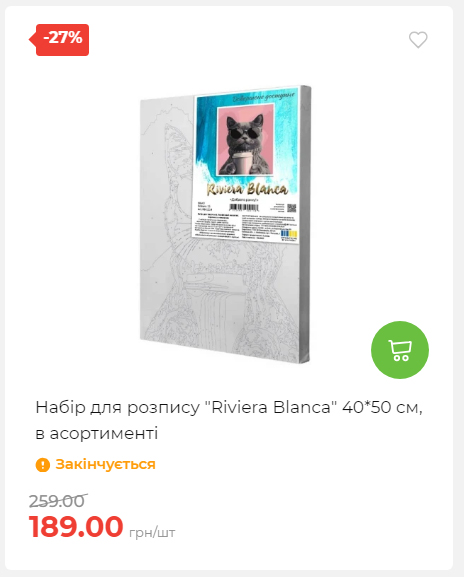Viewport: 464px width, 577px height.
Task: Click the barcode on the package label
Action: pyautogui.click(x=244, y=208)
